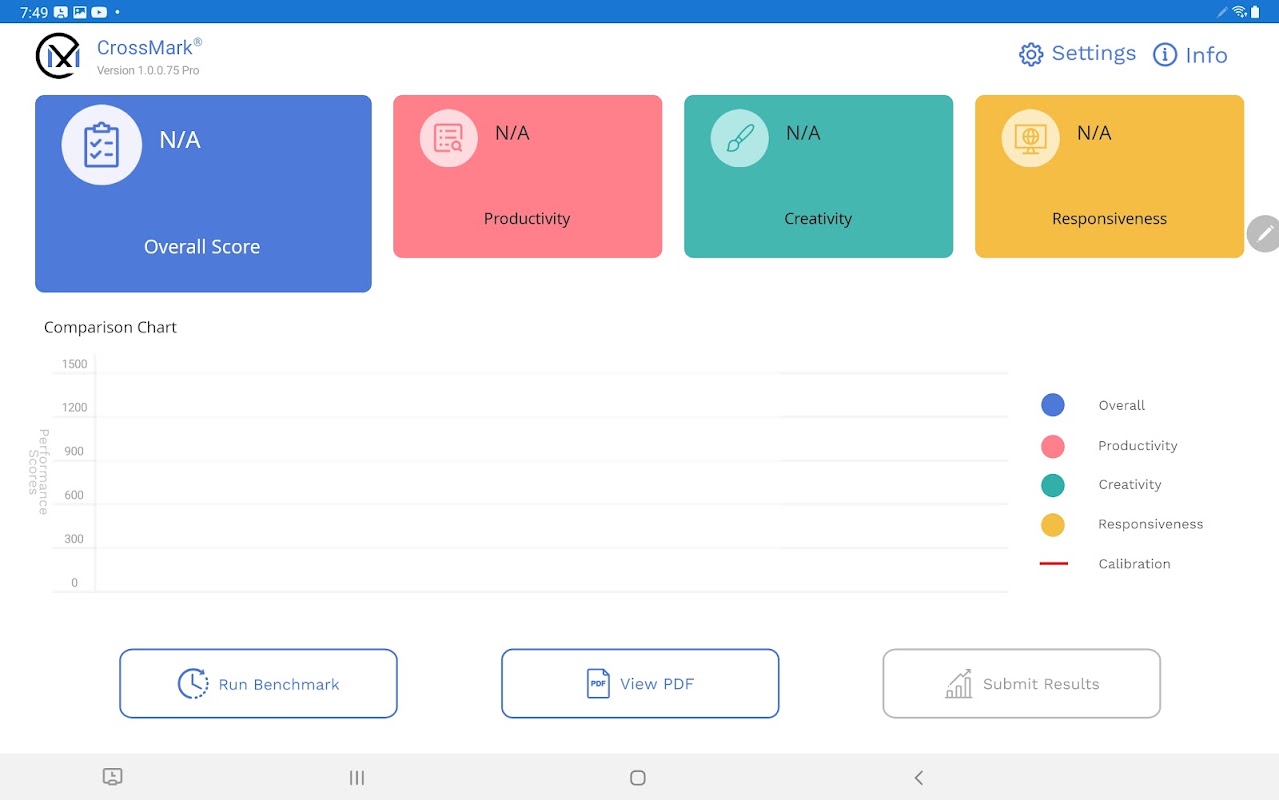Screen dimensions: 1279x800
Task: Open Settings via the gear icon
Action: coord(1030,54)
